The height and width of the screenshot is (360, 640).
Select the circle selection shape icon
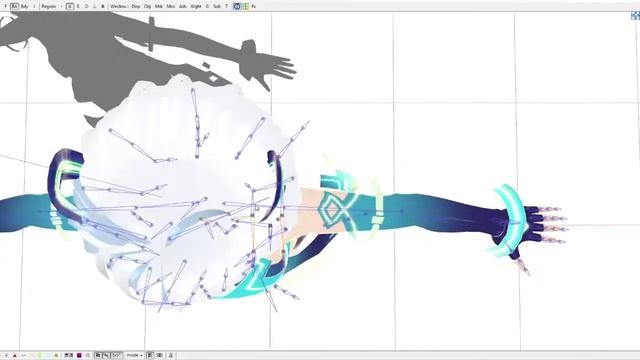[x=86, y=7]
